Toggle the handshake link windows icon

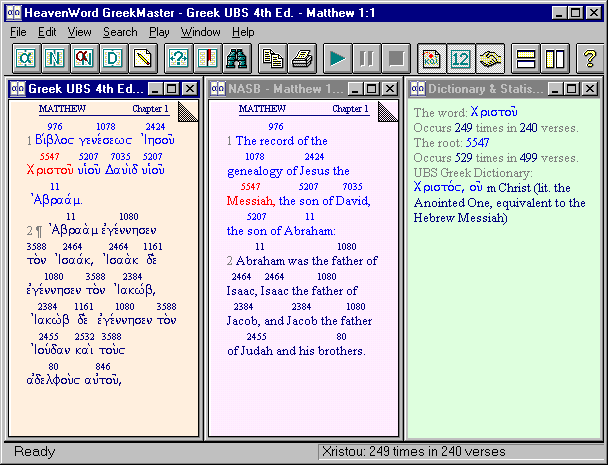[490, 59]
